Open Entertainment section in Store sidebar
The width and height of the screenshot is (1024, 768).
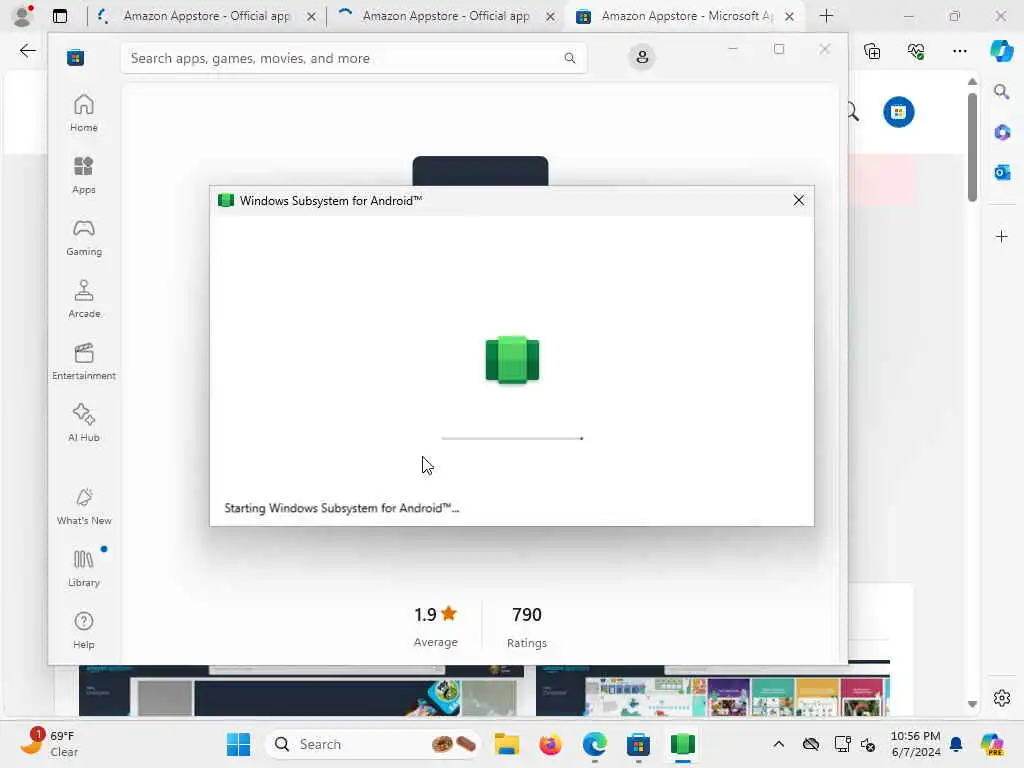pos(84,361)
